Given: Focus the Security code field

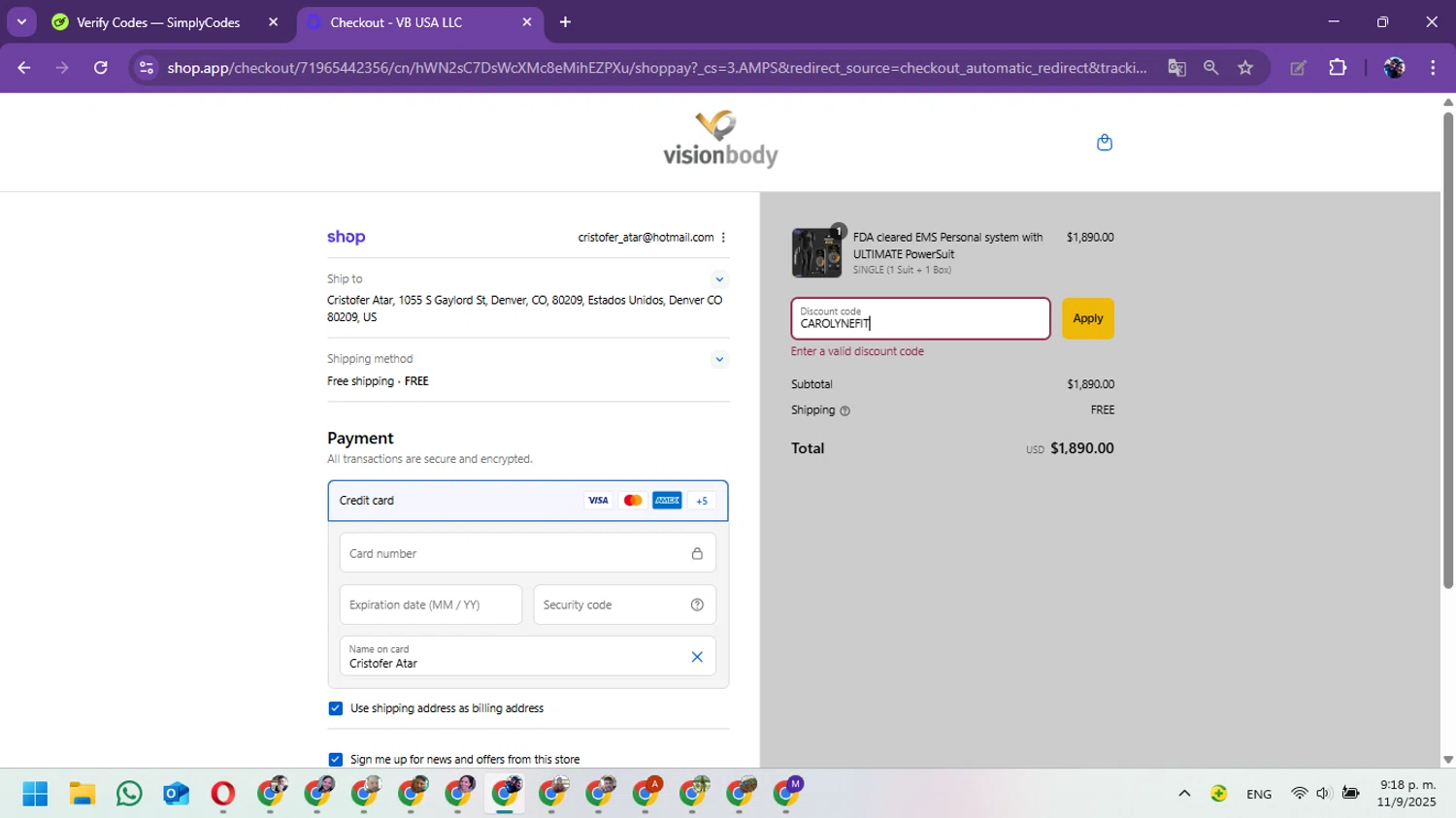Looking at the screenshot, I should [625, 605].
